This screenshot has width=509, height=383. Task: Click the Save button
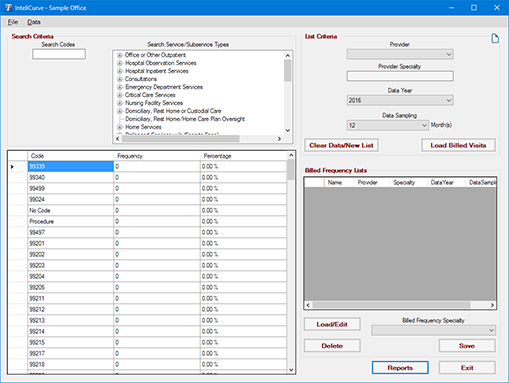pyautogui.click(x=467, y=346)
